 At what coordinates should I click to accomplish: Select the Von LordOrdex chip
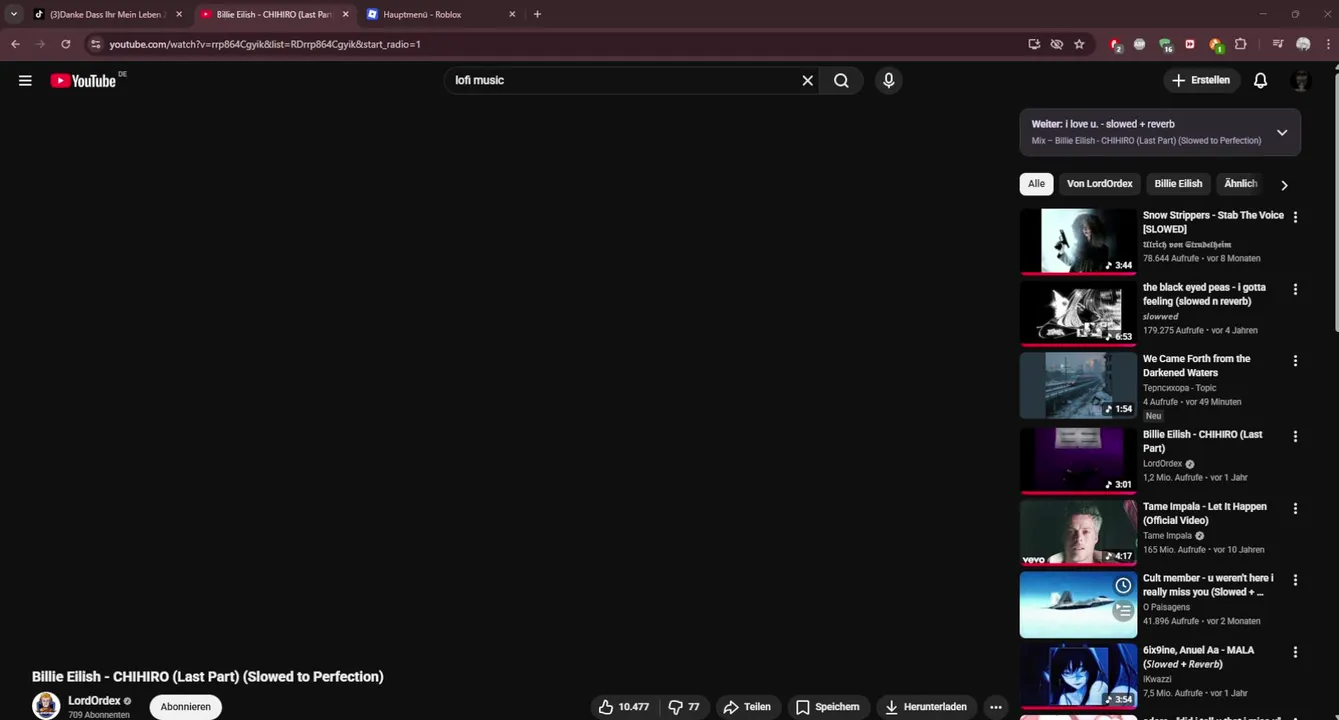point(1099,184)
